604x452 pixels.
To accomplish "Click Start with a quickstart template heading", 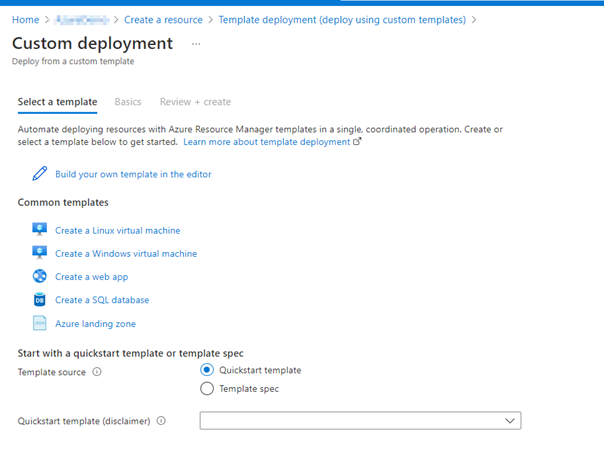I will point(131,353).
